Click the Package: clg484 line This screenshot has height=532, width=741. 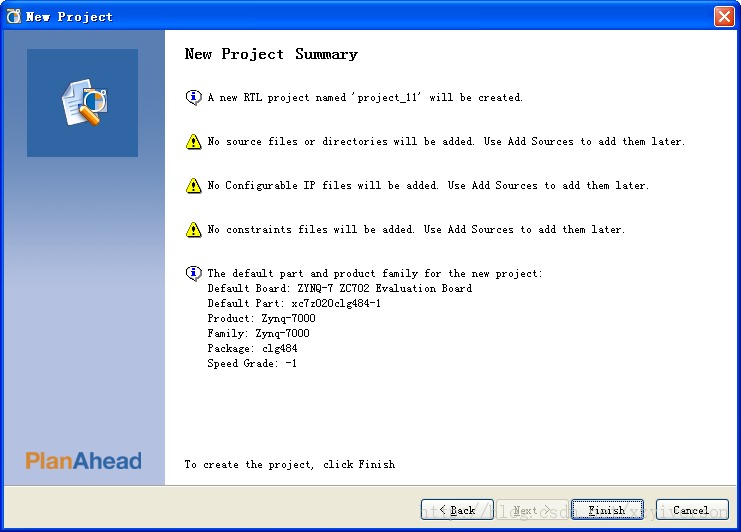(252, 348)
